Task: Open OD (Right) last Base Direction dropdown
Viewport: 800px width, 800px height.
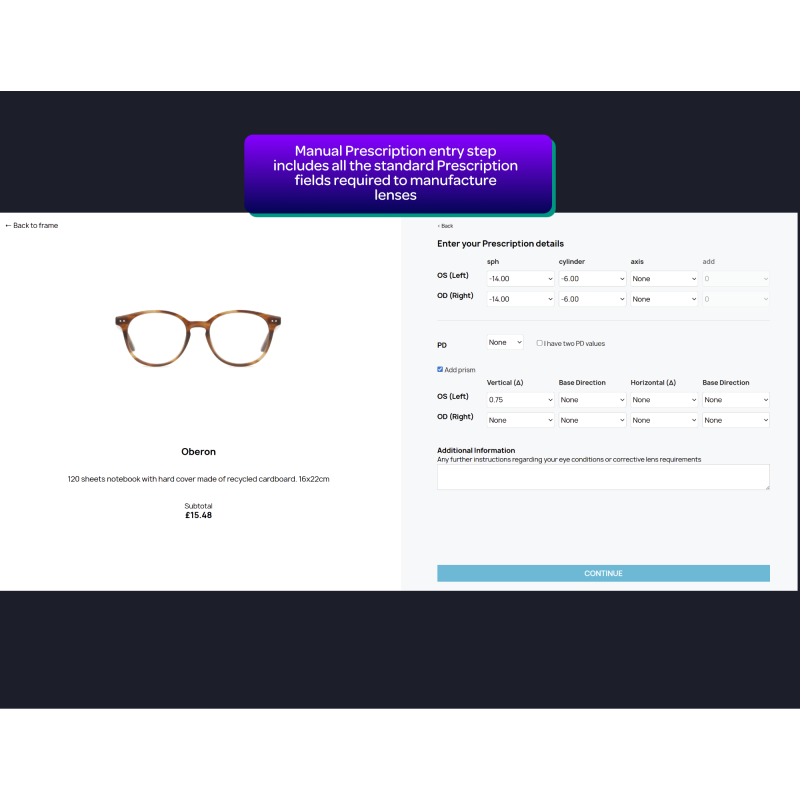Action: pyautogui.click(x=736, y=420)
